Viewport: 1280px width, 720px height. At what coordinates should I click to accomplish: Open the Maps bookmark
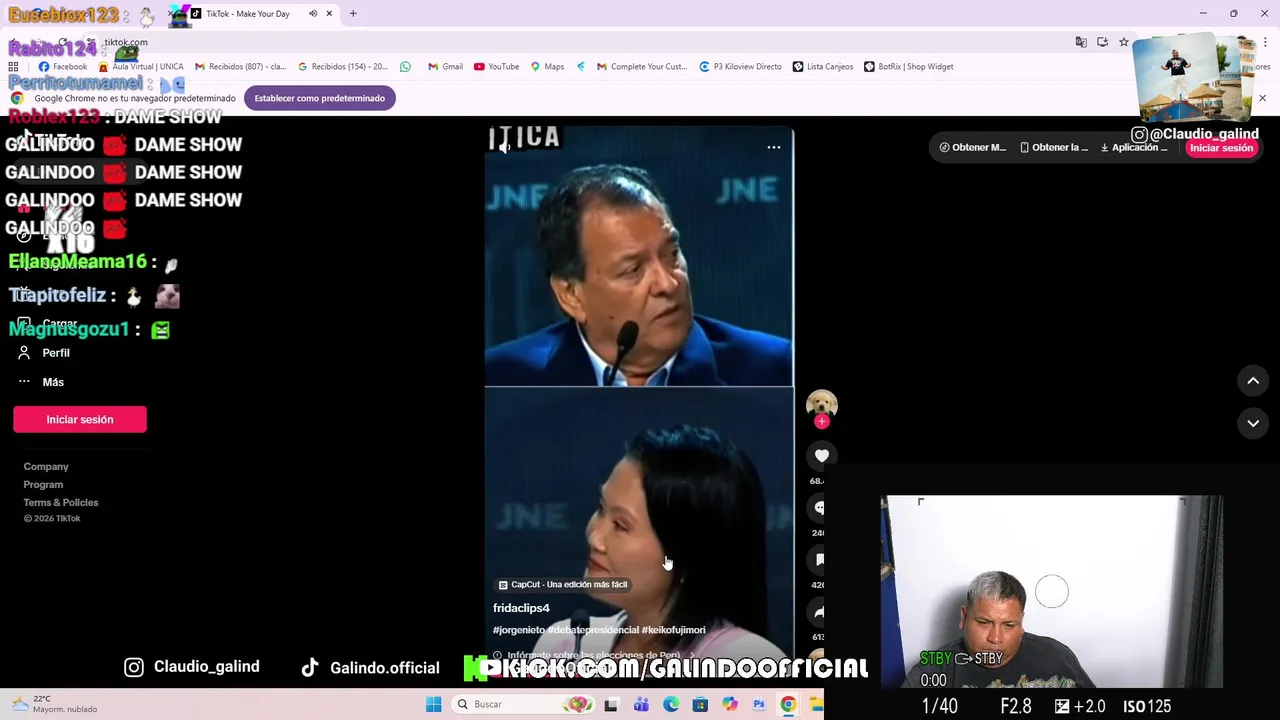tap(547, 67)
